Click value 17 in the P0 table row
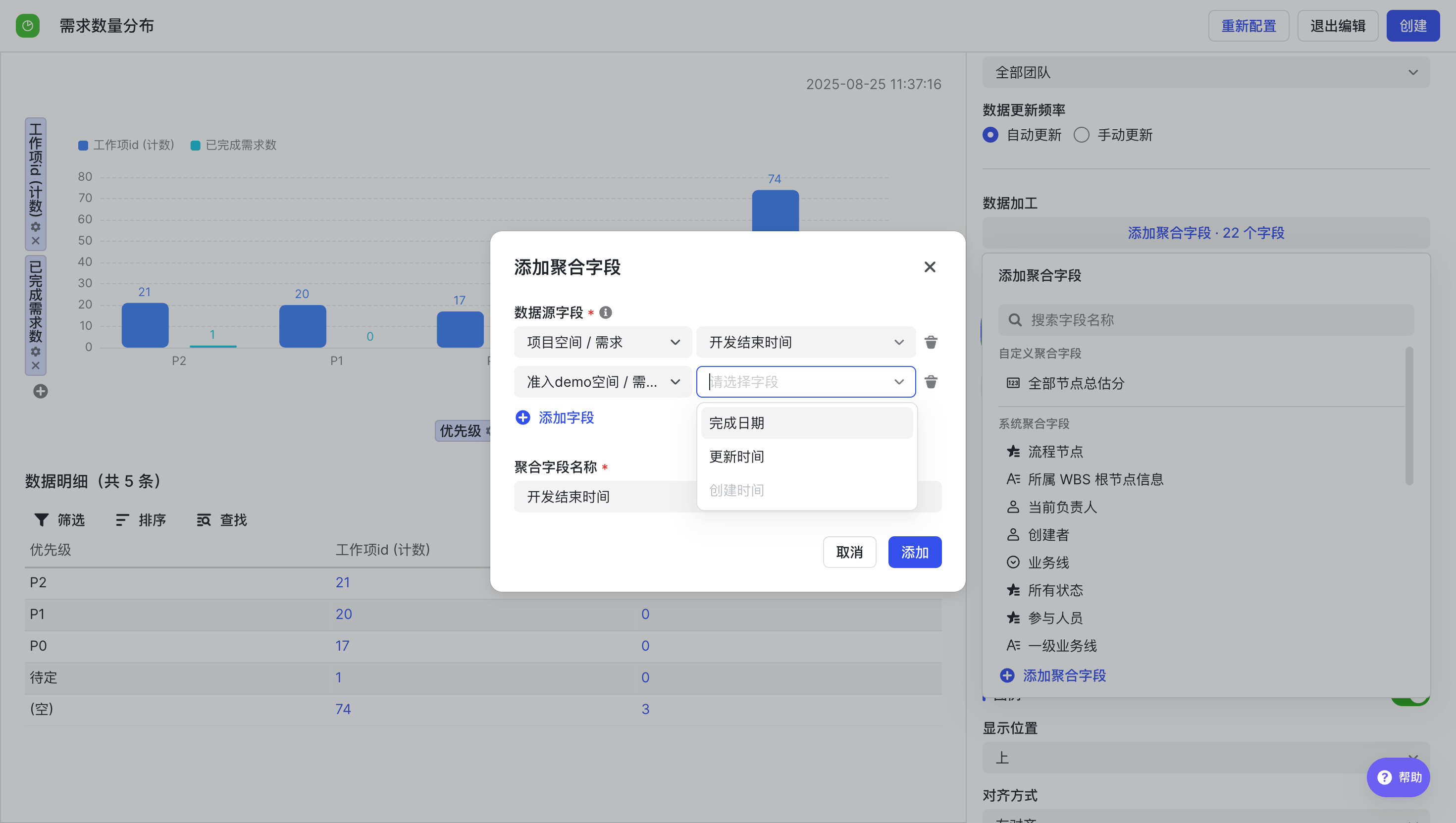1456x823 pixels. coord(342,646)
